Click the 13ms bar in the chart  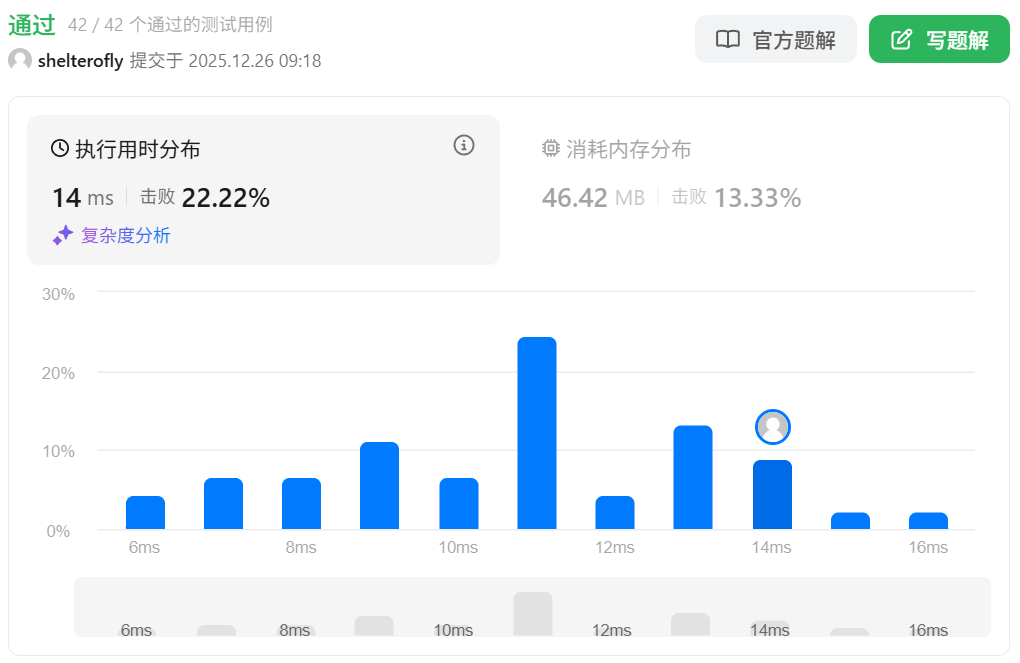pyautogui.click(x=693, y=477)
